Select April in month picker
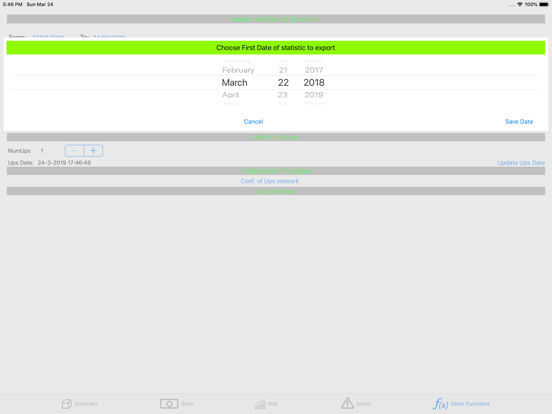 point(231,95)
